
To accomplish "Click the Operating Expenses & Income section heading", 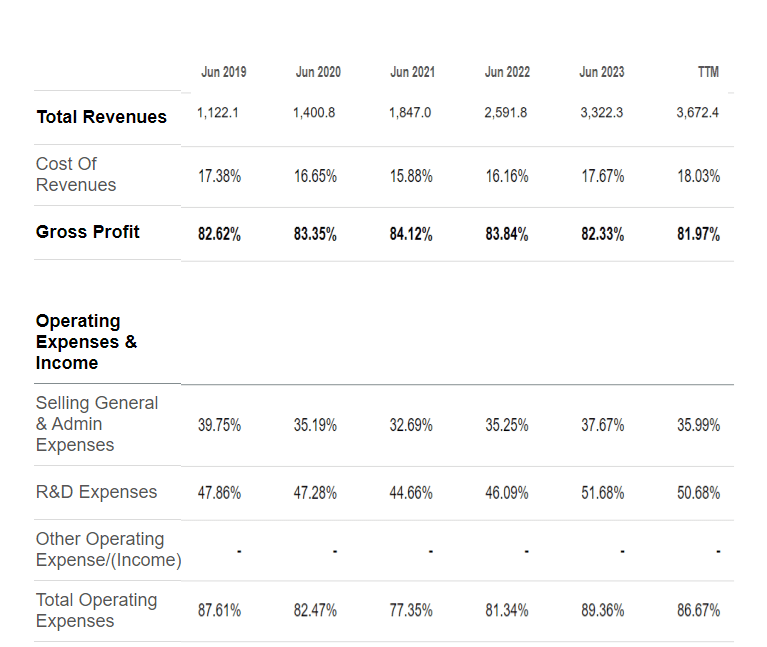I will pos(86,342).
